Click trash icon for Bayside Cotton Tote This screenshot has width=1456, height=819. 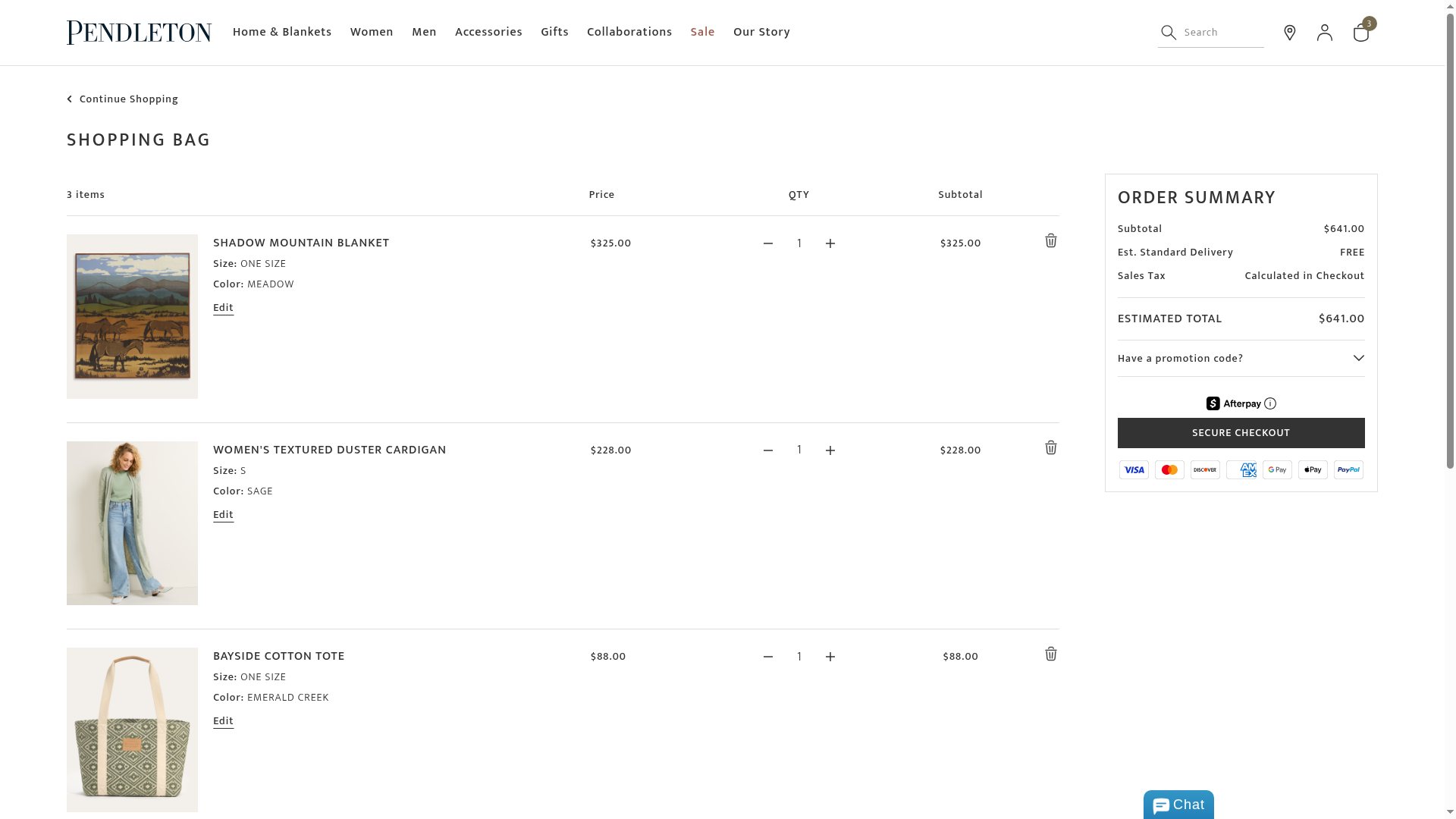pos(1050,654)
